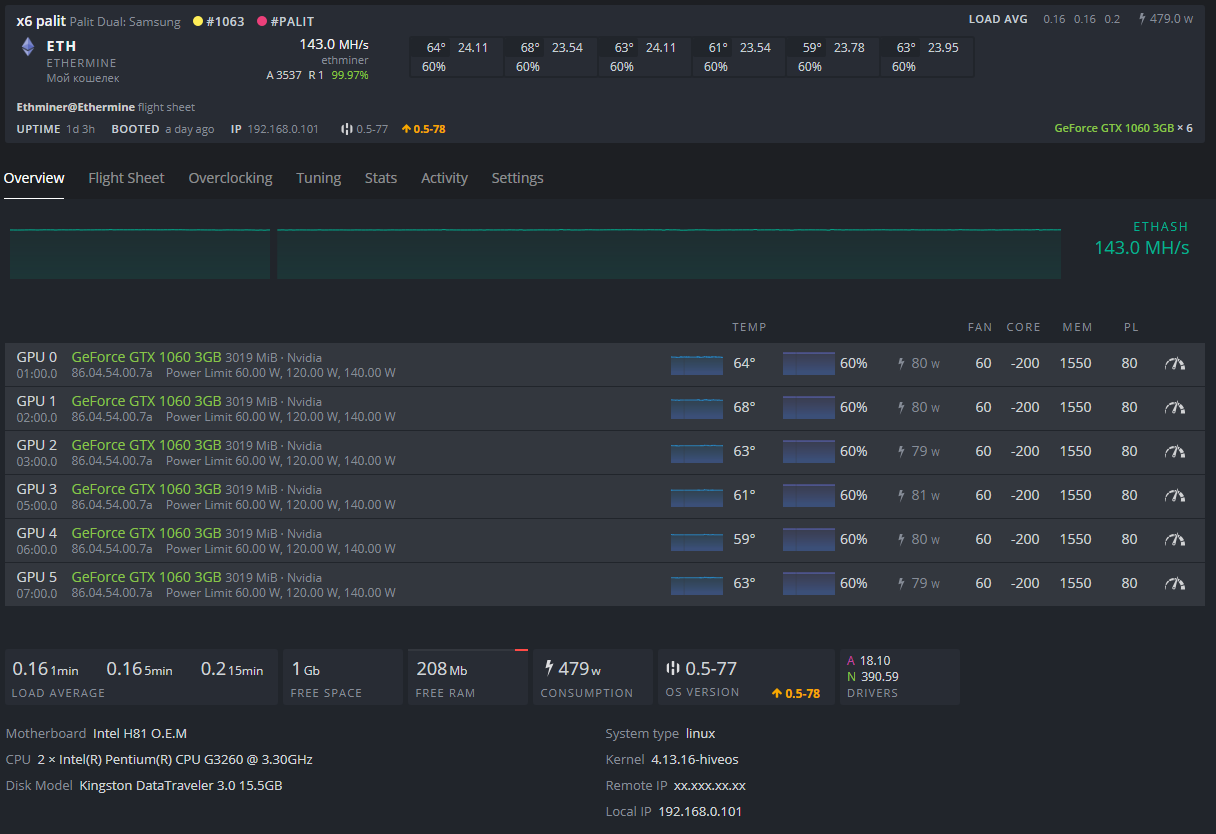
Task: Click the 143.0 MH/s hashrate in header
Action: pos(333,45)
